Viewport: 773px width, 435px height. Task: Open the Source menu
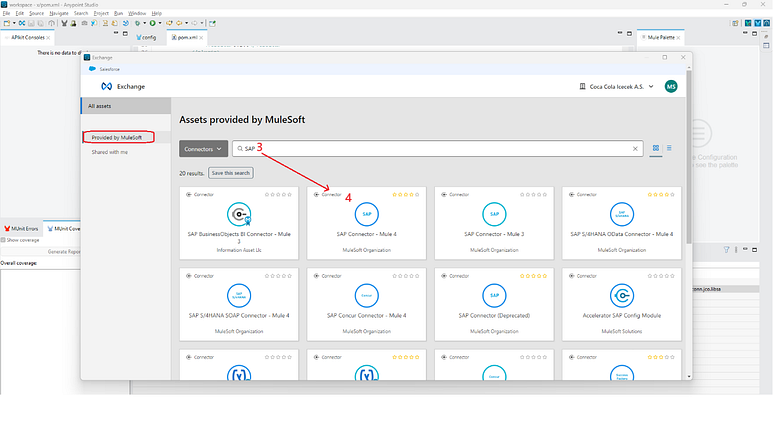(x=36, y=13)
